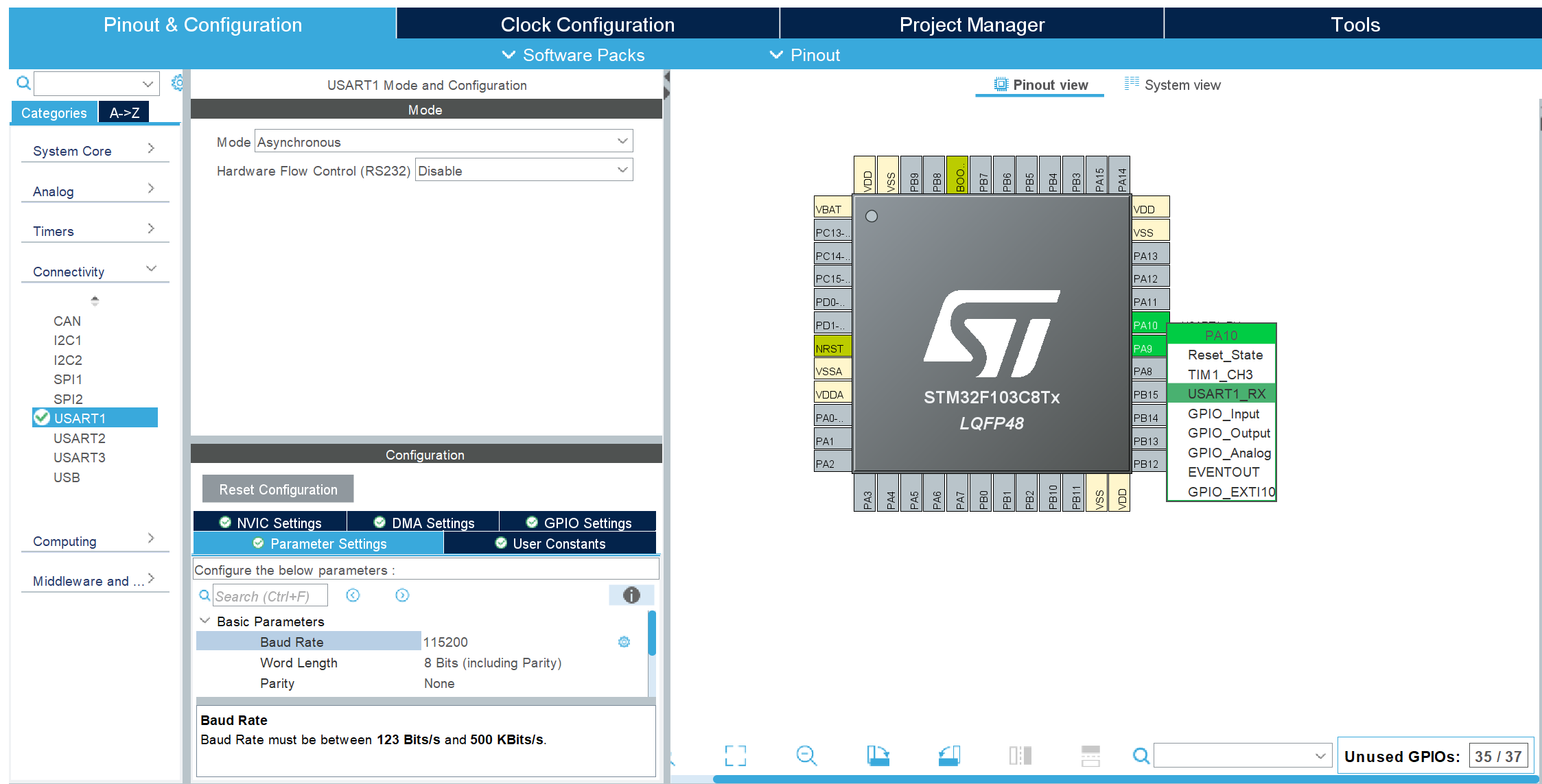This screenshot has width=1542, height=784.
Task: Click categories settings gear icon
Action: point(177,83)
